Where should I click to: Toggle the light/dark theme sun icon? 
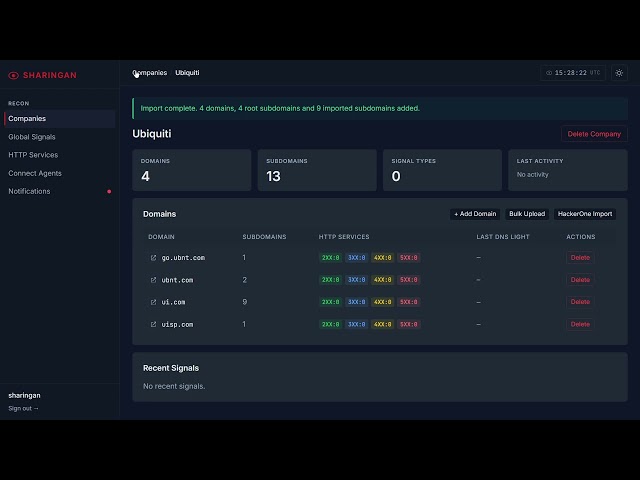(x=619, y=73)
